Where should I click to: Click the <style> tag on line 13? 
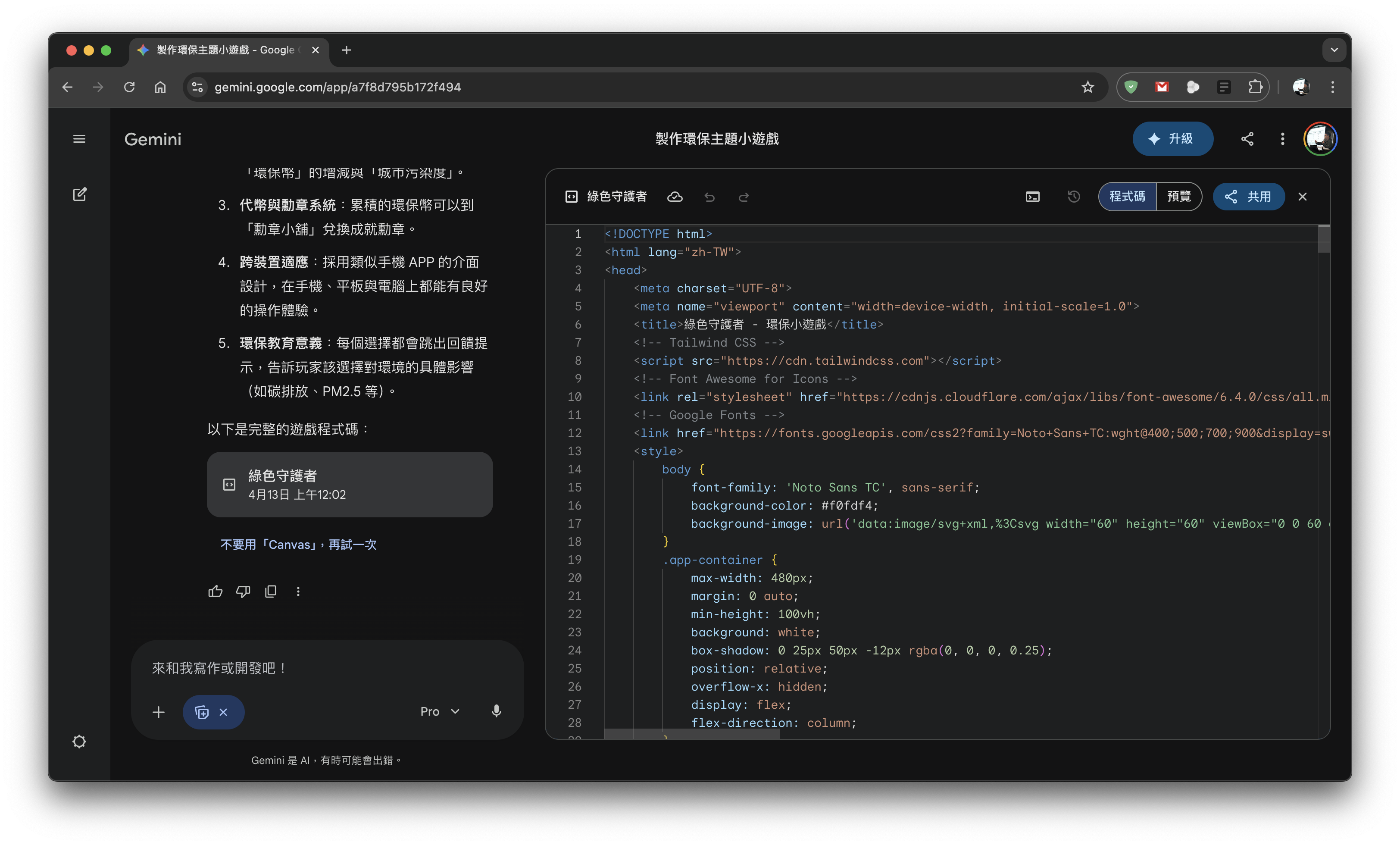point(659,451)
